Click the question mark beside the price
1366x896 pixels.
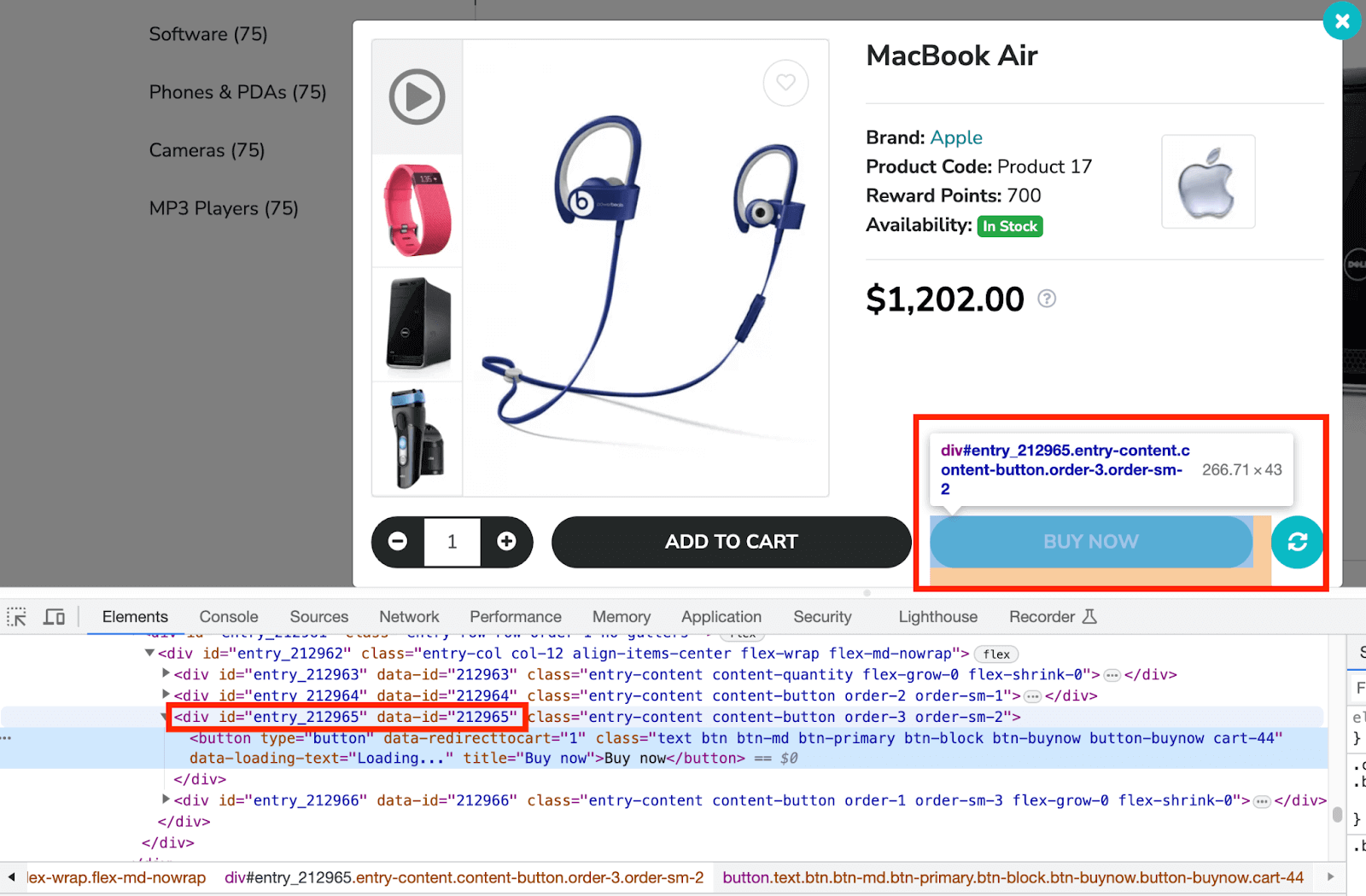click(x=1047, y=299)
